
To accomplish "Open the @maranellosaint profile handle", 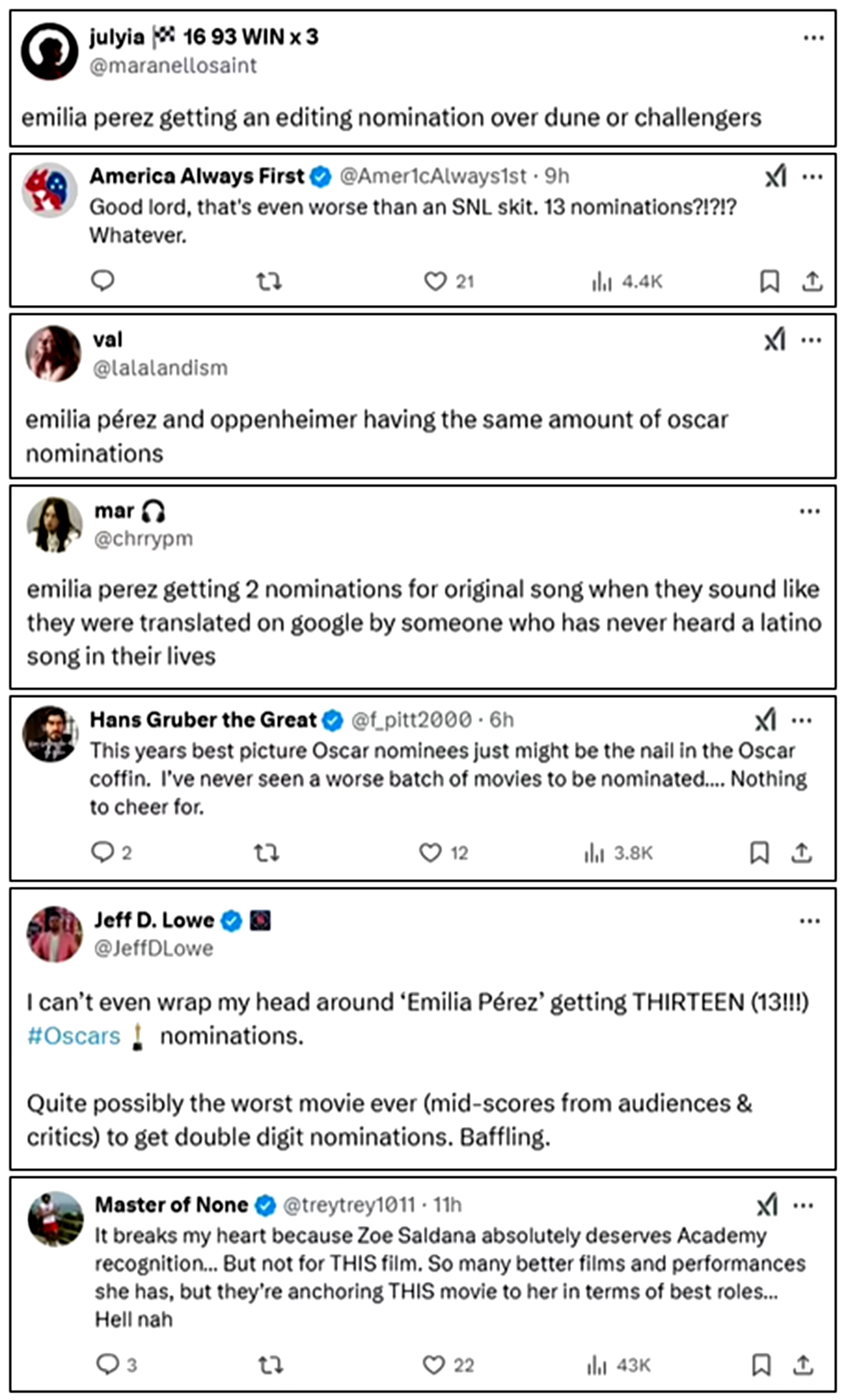I will click(x=173, y=66).
